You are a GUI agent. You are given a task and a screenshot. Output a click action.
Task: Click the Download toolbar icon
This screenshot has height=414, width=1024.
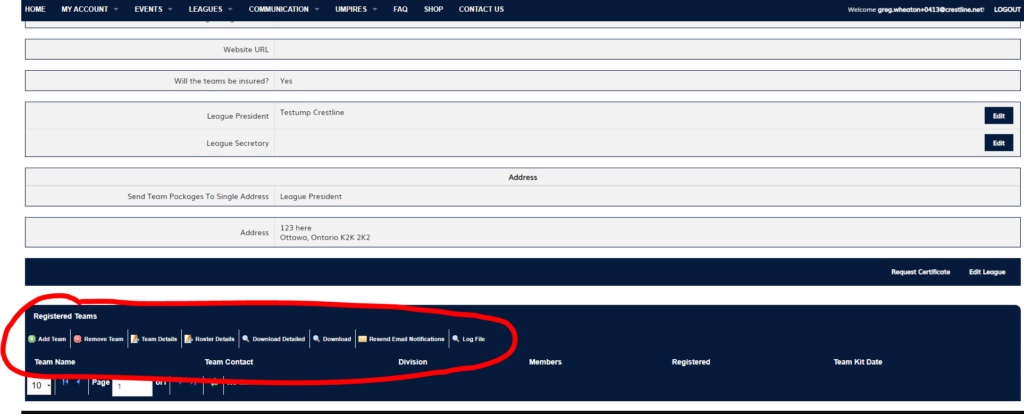tap(317, 339)
